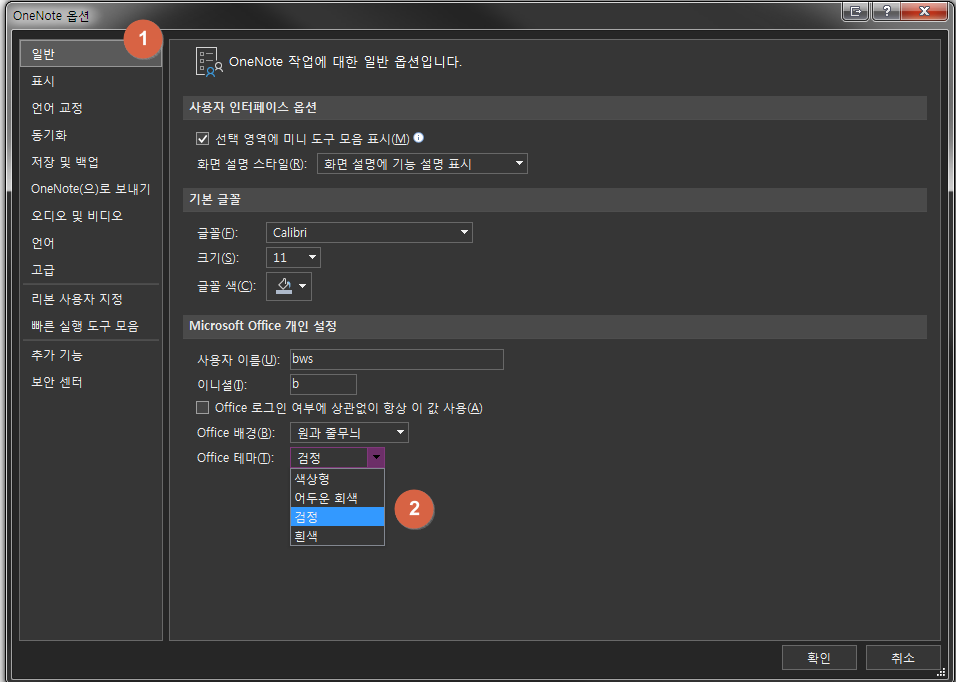
Task: Open the Office 배경 dropdown
Action: [349, 433]
